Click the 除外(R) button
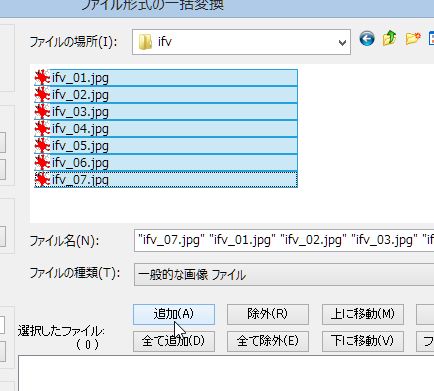434x391 pixels. (x=268, y=314)
